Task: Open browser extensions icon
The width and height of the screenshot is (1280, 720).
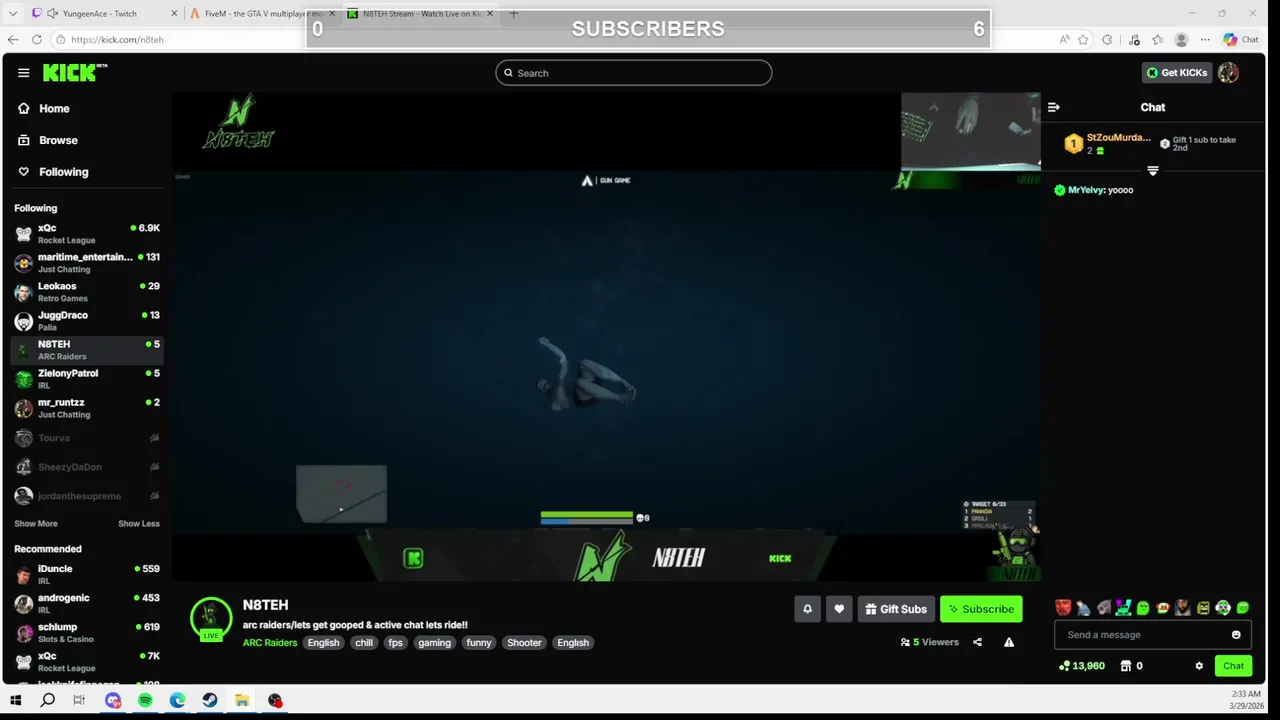Action: click(1107, 40)
